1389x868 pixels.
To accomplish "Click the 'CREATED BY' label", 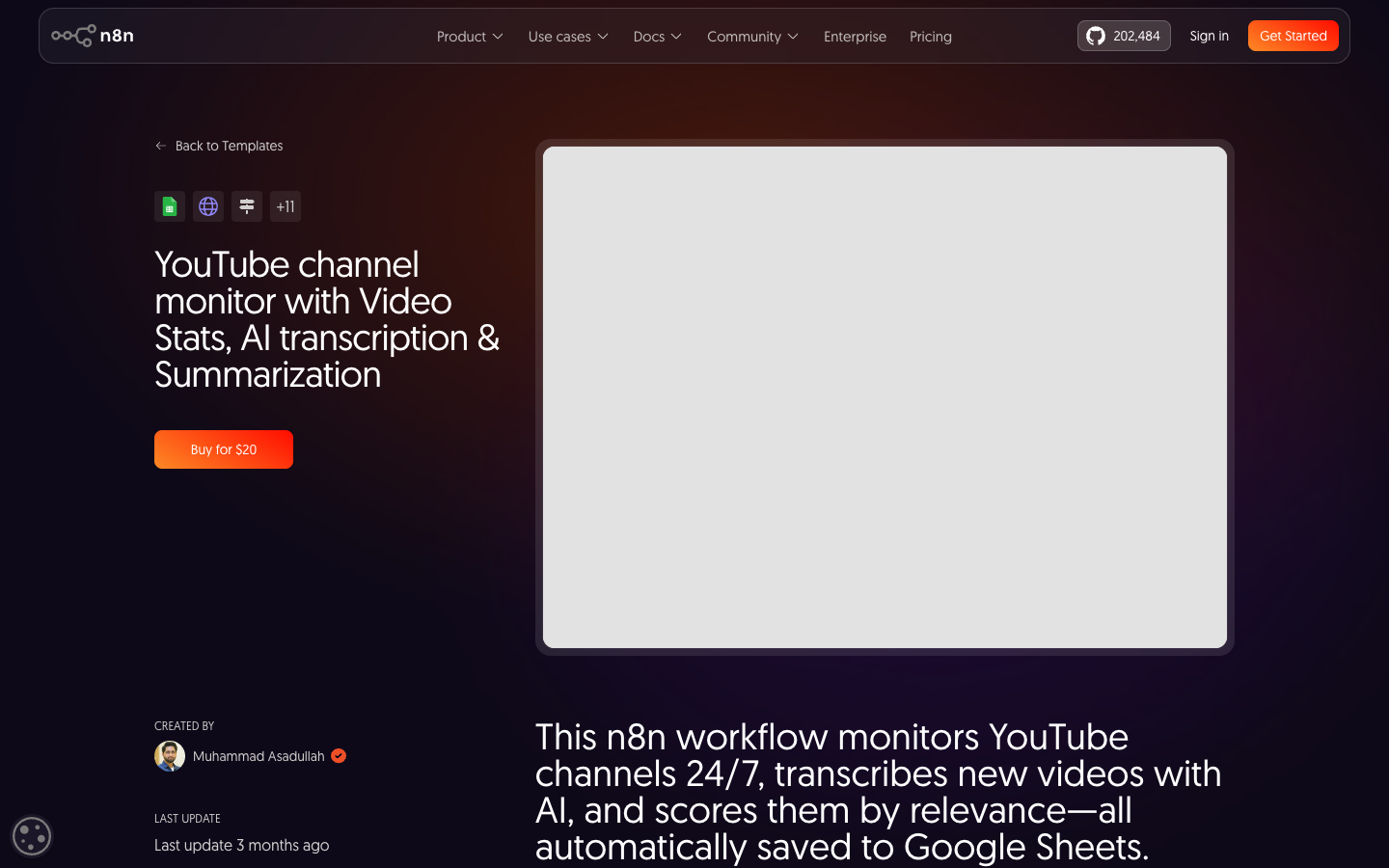I will click(184, 726).
